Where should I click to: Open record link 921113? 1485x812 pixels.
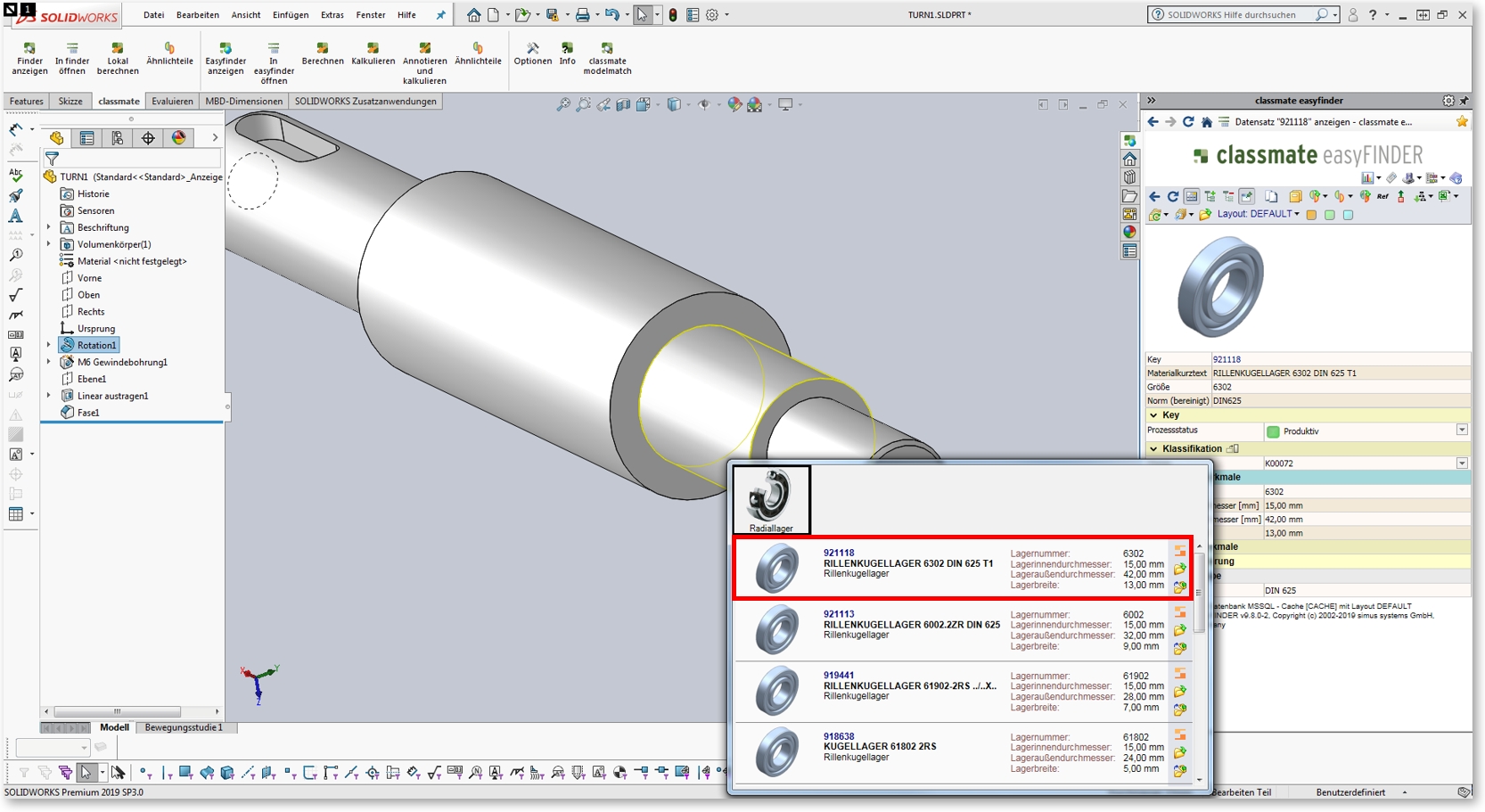pos(839,614)
